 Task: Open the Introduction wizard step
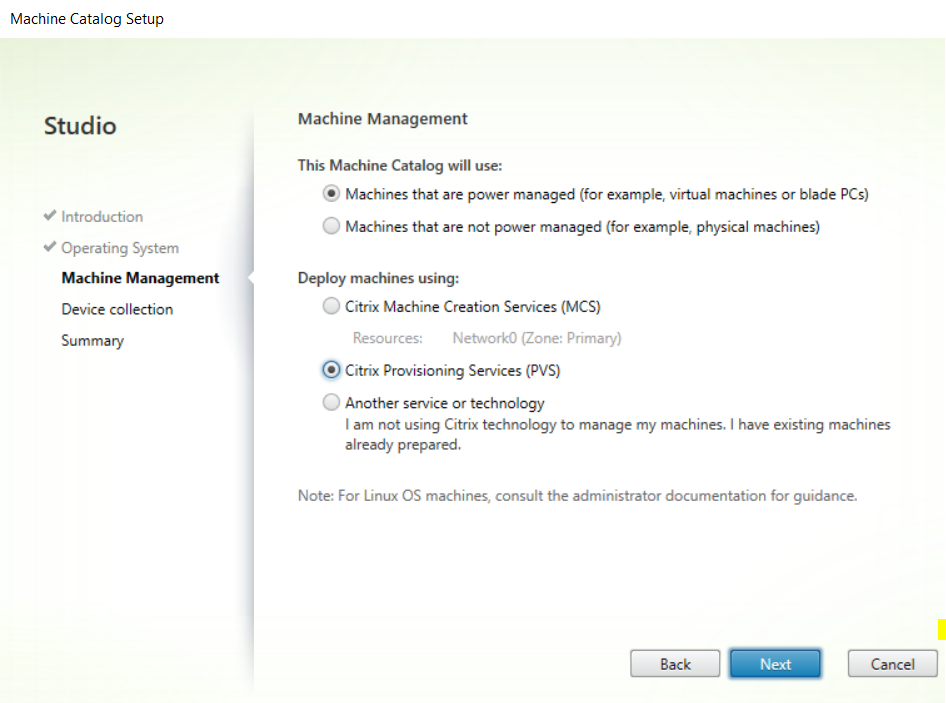102,217
